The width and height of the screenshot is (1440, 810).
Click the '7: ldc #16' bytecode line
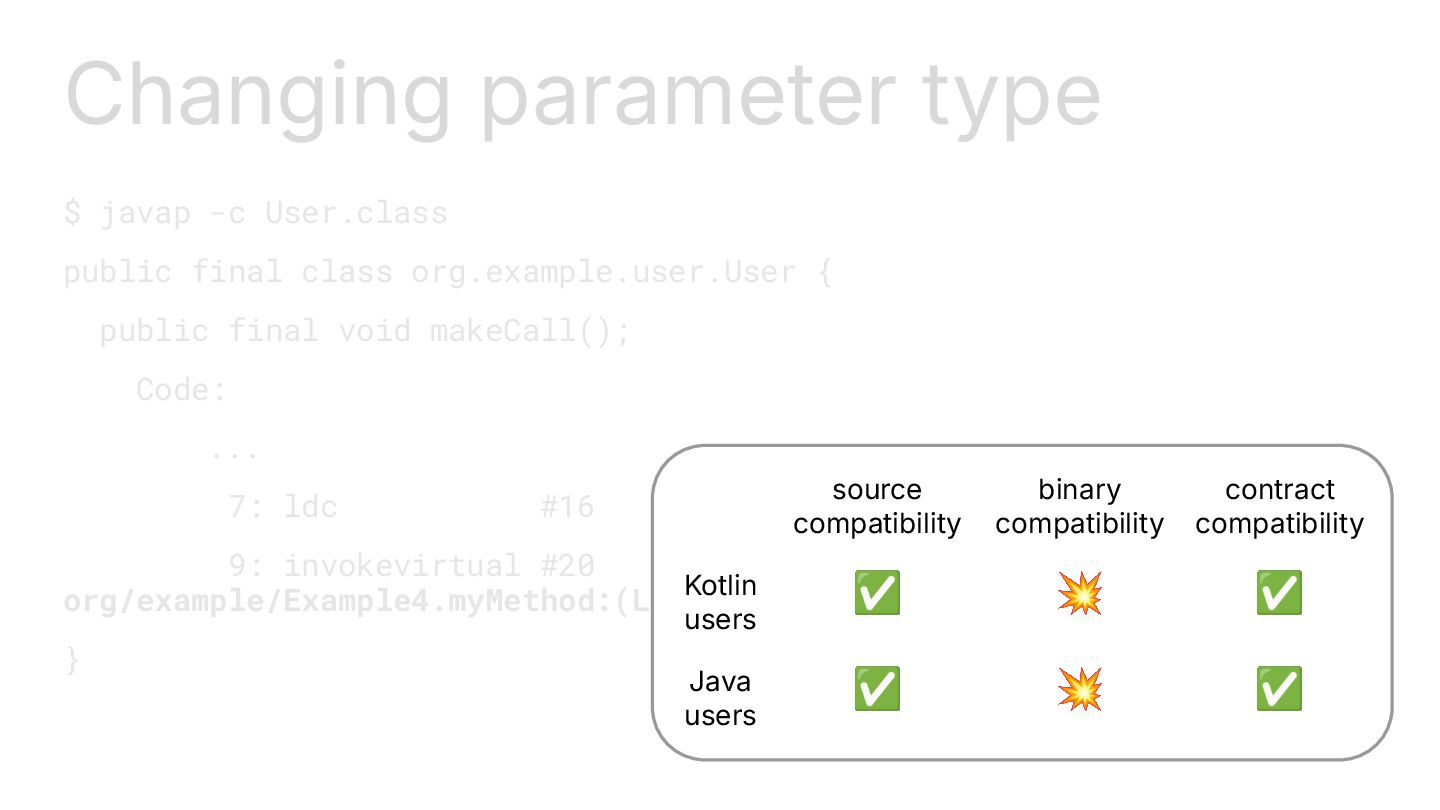(411, 507)
